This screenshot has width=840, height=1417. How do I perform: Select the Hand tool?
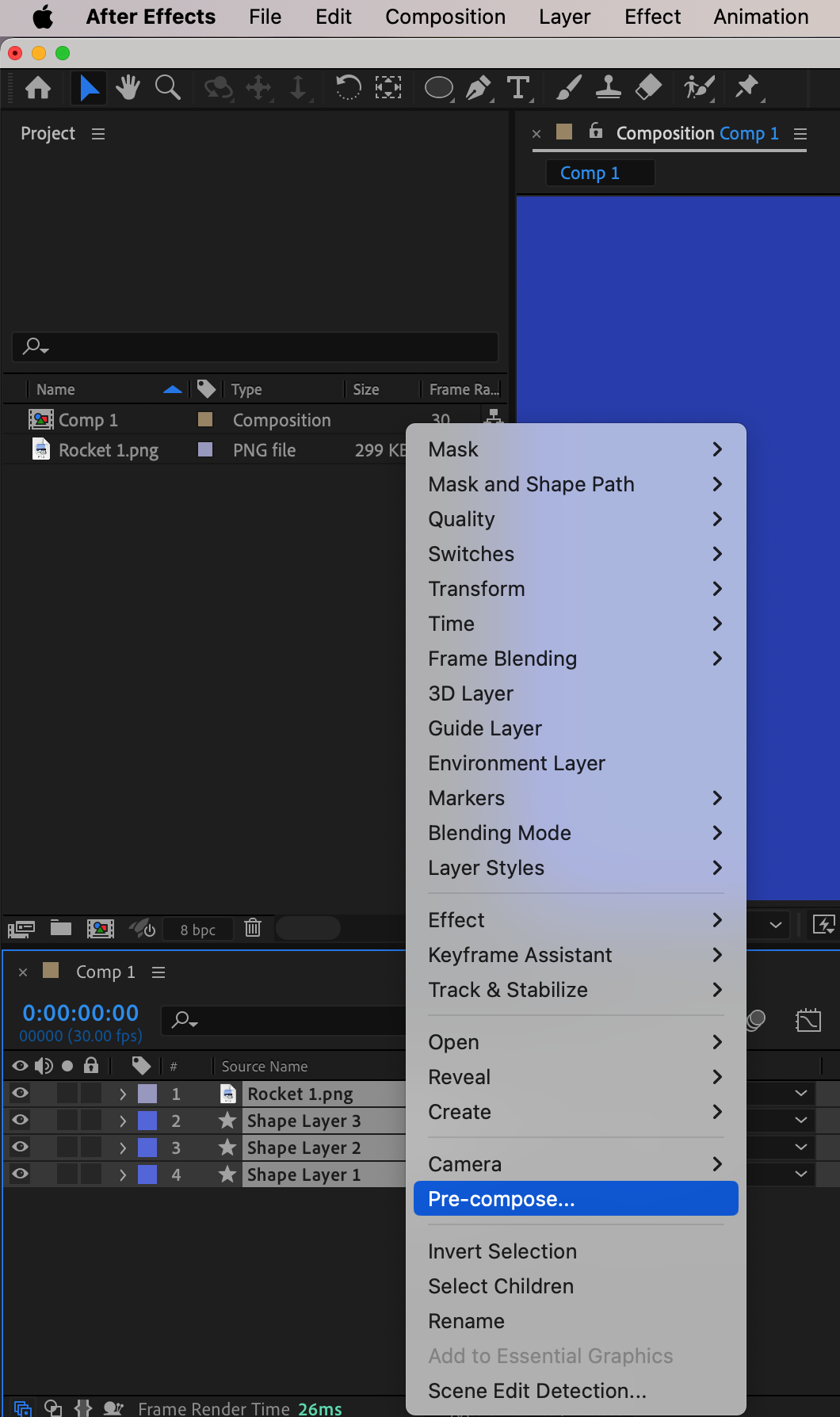tap(128, 88)
